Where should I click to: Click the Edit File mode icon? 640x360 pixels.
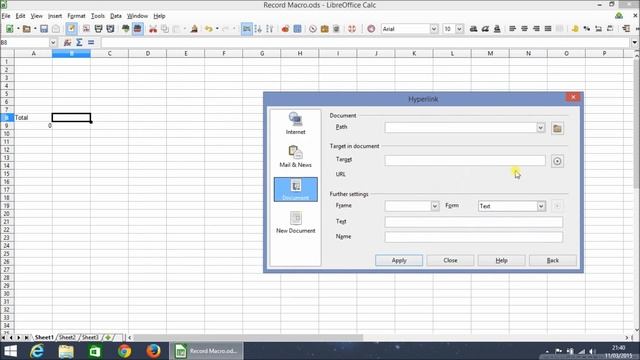coord(71,29)
